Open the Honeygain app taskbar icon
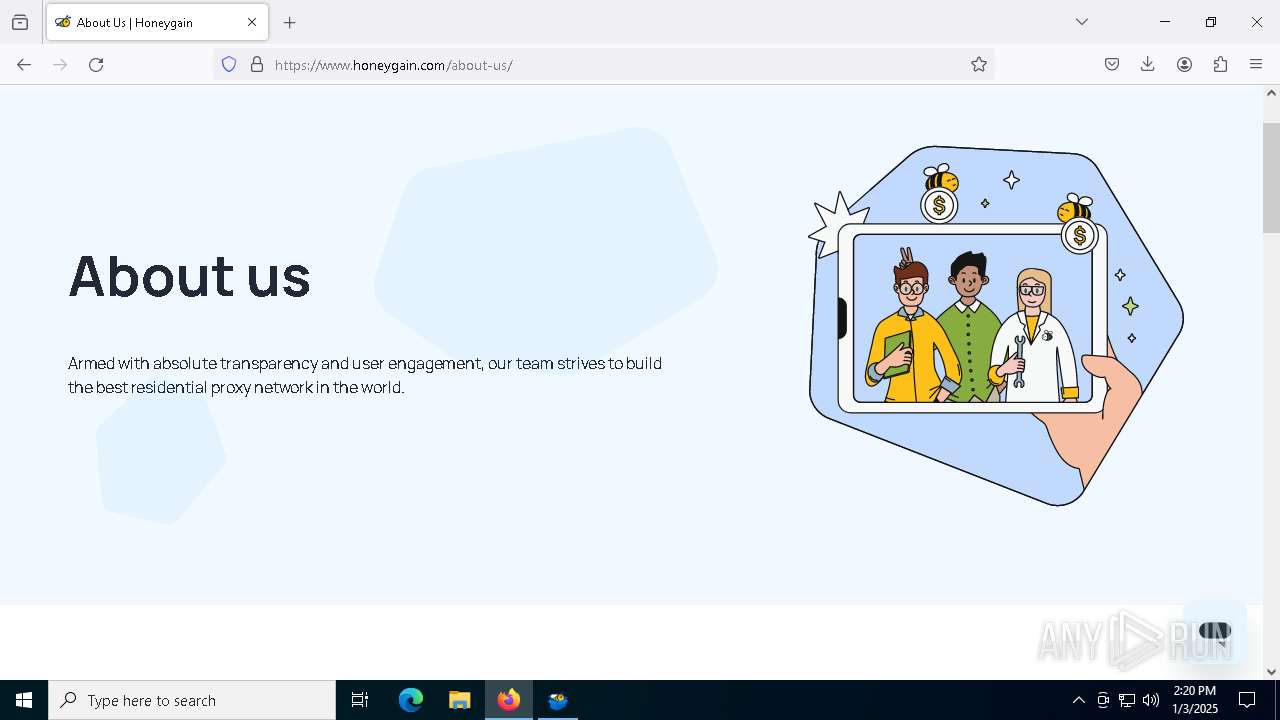 [558, 700]
